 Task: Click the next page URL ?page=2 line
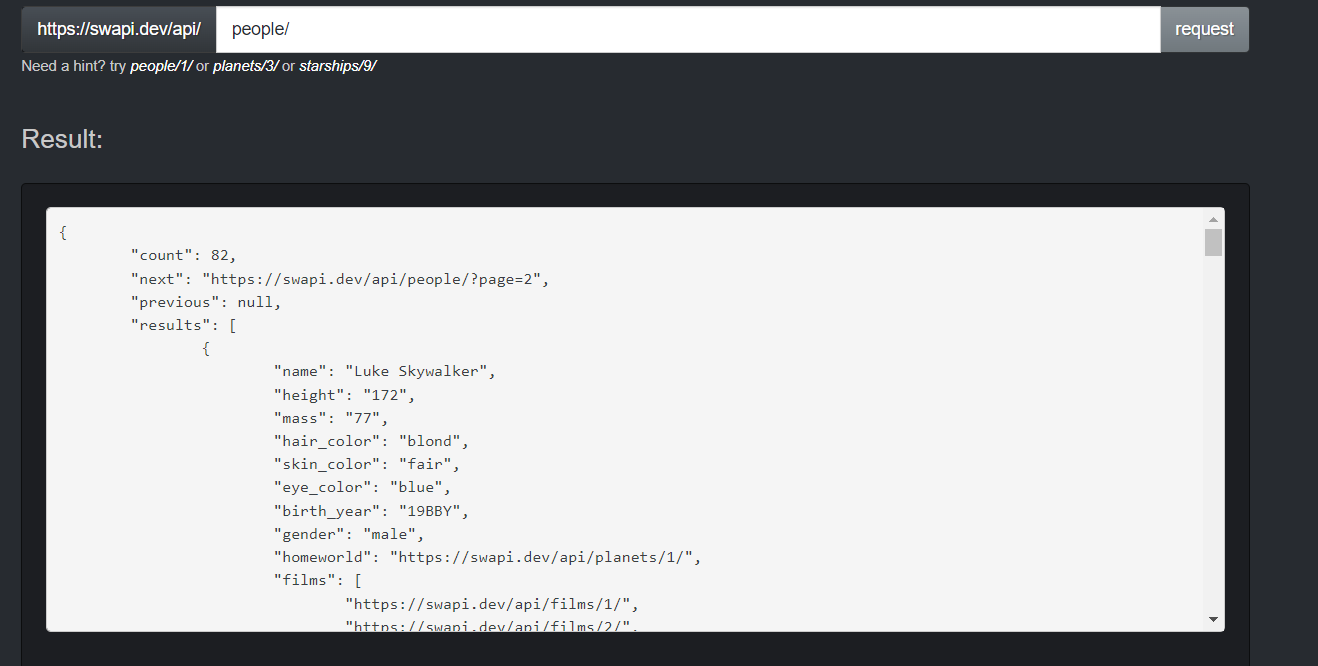(340, 279)
